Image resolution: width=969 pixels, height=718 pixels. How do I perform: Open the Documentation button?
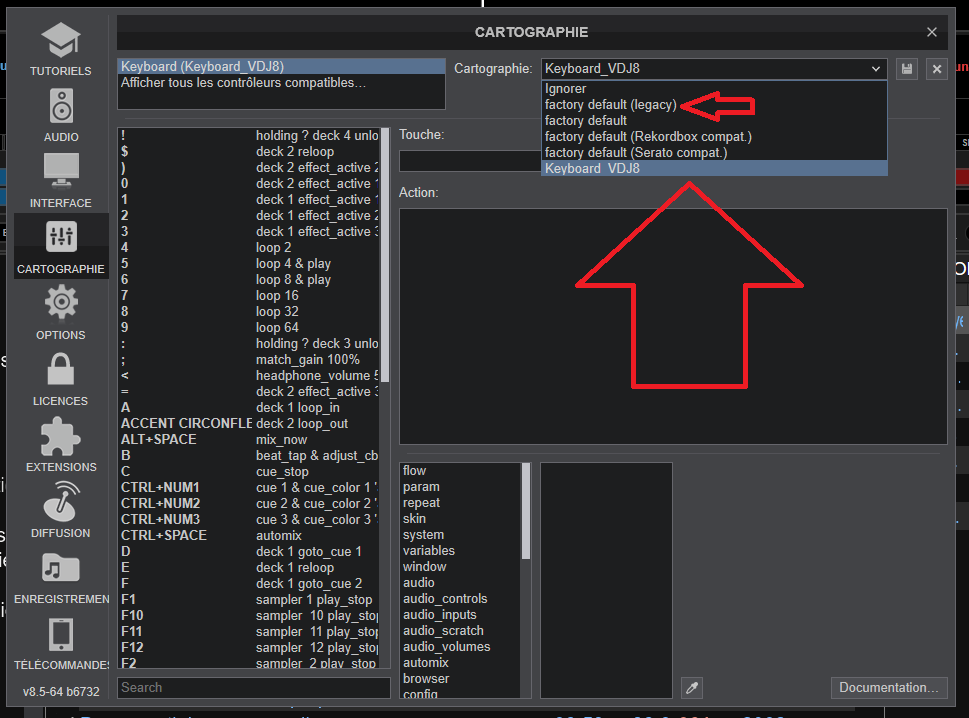[889, 688]
